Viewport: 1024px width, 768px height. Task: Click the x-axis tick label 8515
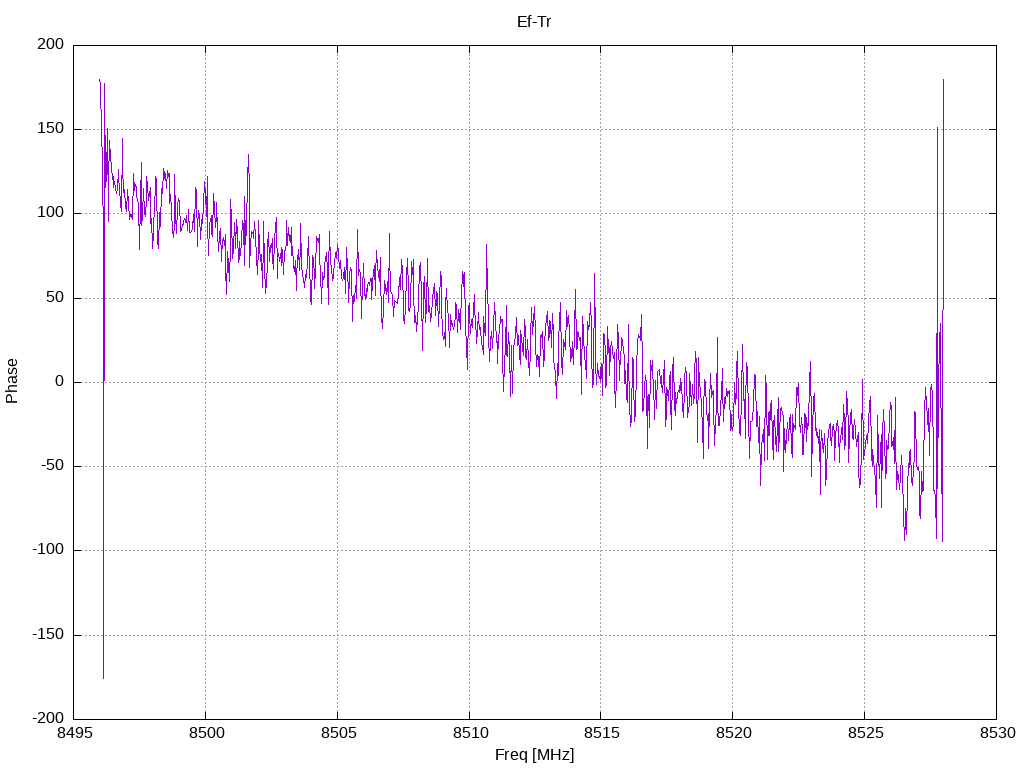[601, 733]
